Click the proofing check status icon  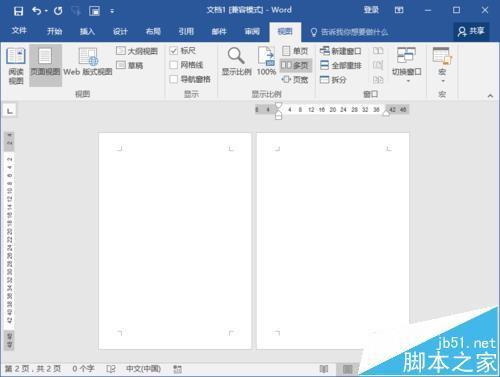coord(111,369)
